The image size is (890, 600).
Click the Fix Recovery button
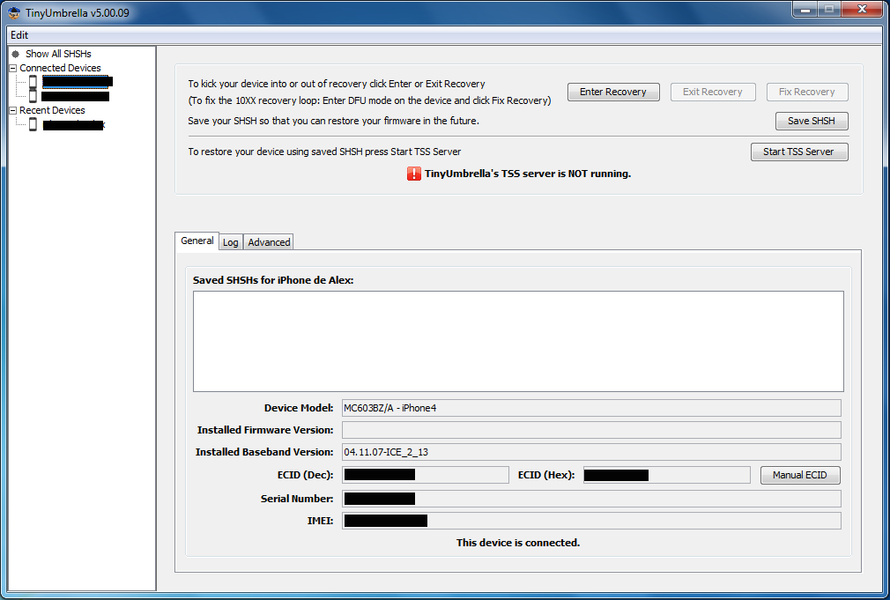coord(807,92)
